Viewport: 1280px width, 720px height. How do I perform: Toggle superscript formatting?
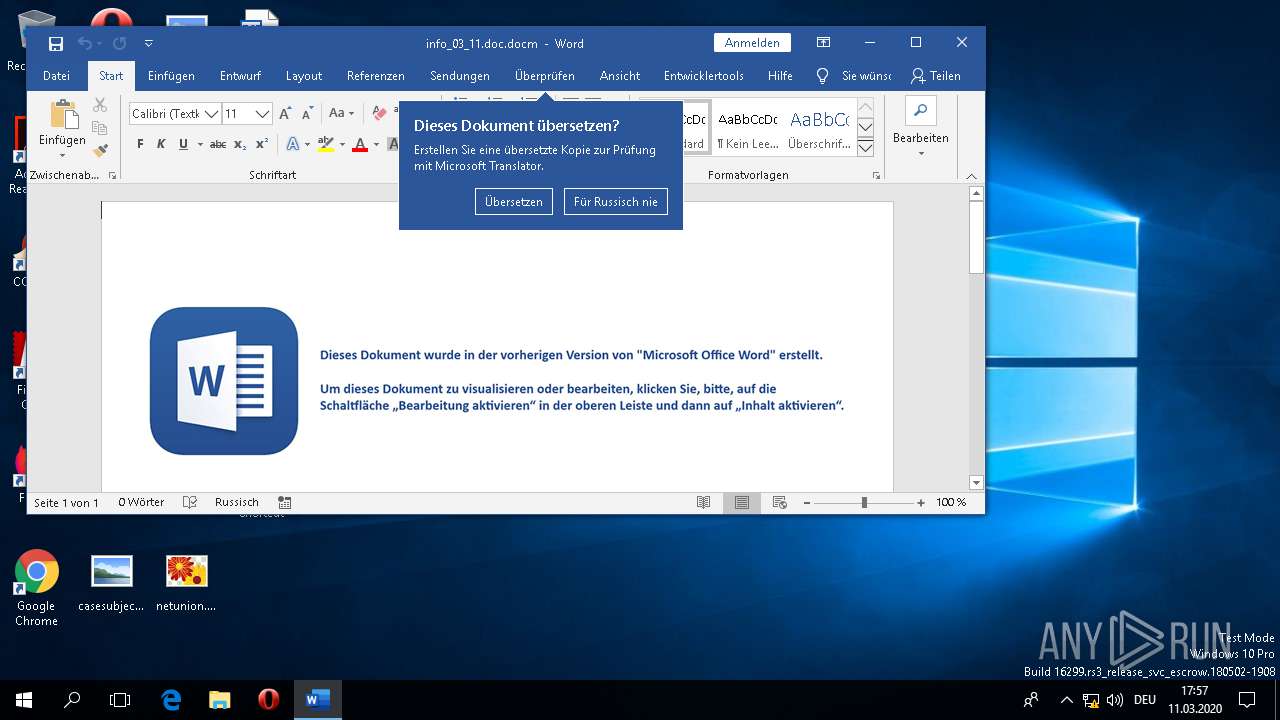click(262, 144)
